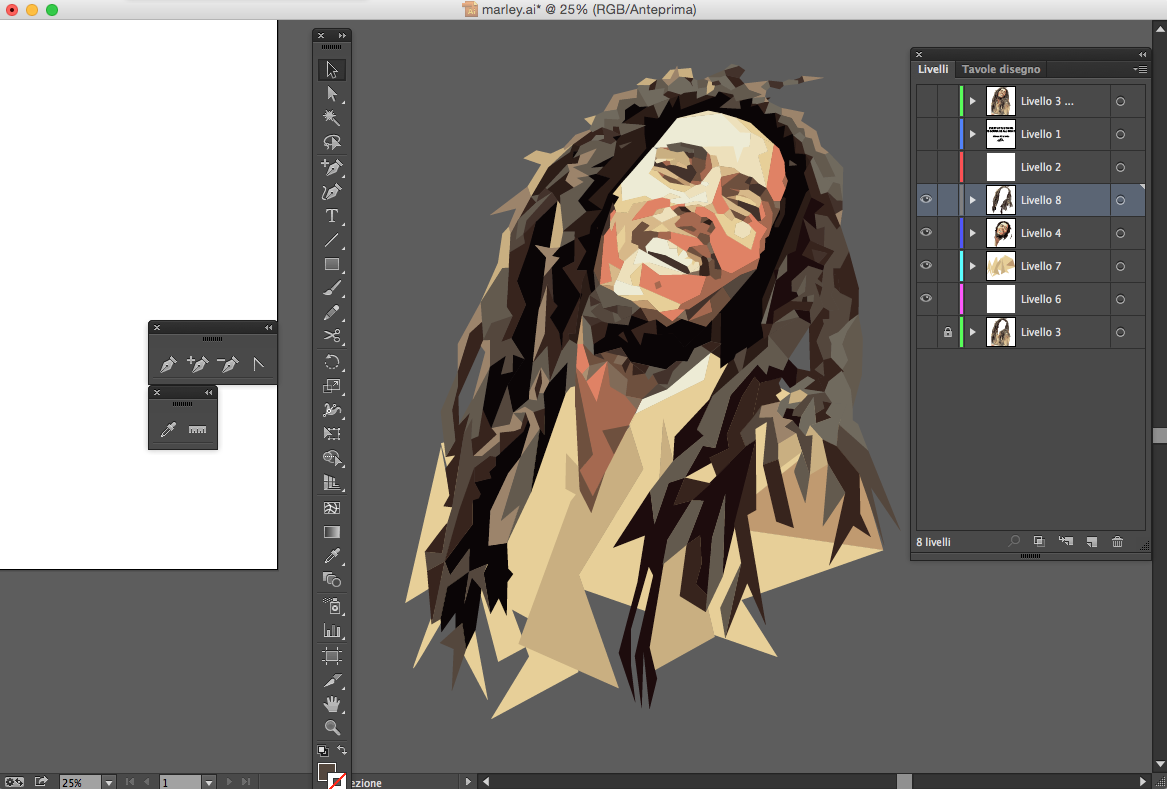Reset to default fill and stroke
This screenshot has width=1167, height=789.
click(323, 750)
